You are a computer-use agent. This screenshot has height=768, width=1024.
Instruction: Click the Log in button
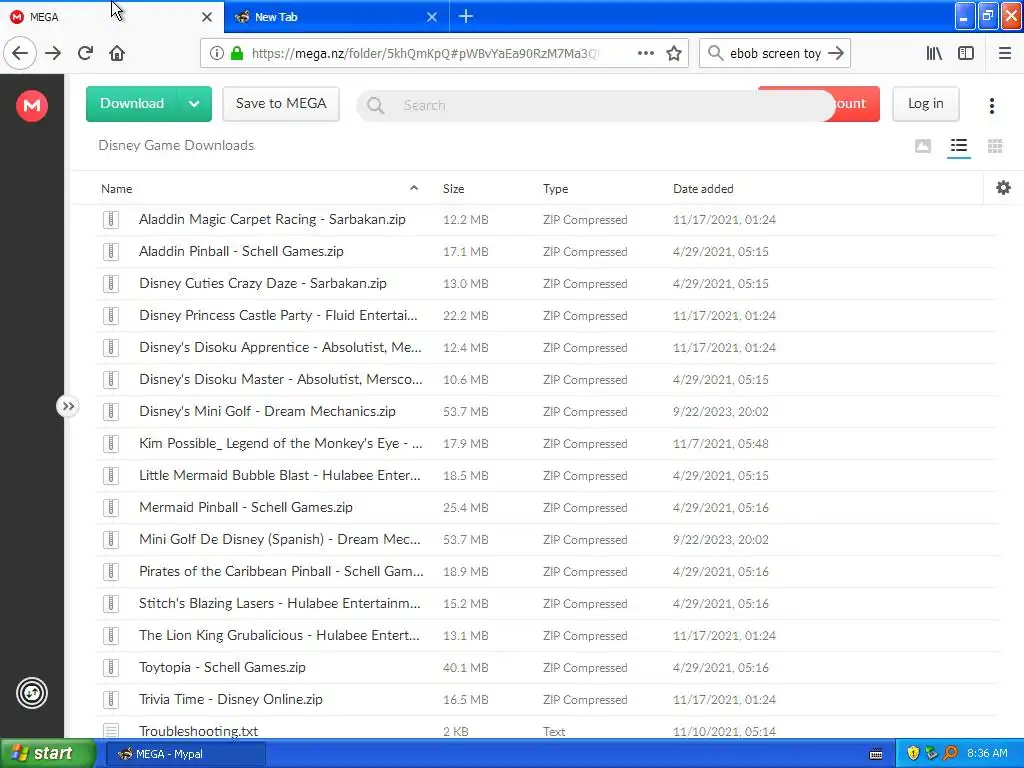925,104
